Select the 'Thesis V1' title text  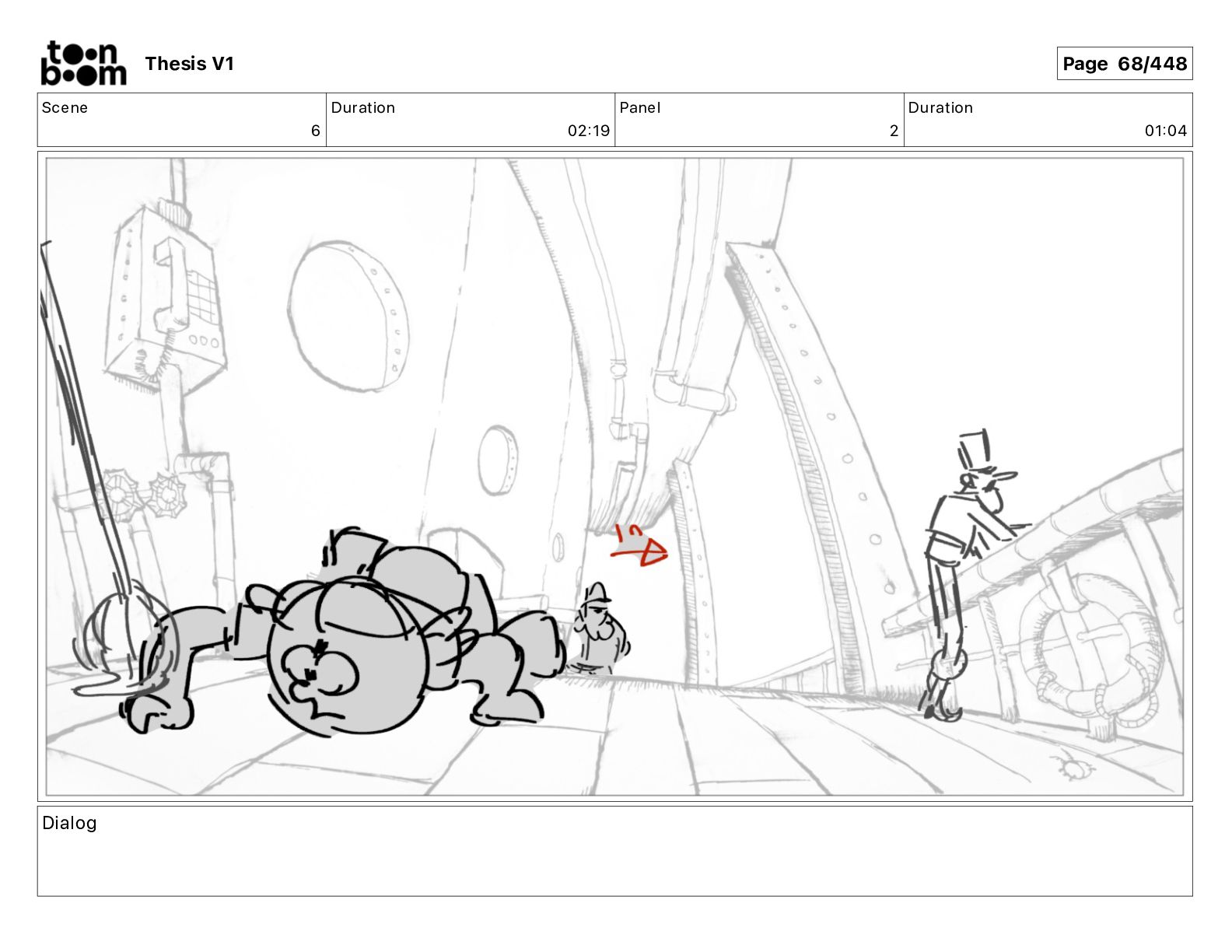(189, 64)
